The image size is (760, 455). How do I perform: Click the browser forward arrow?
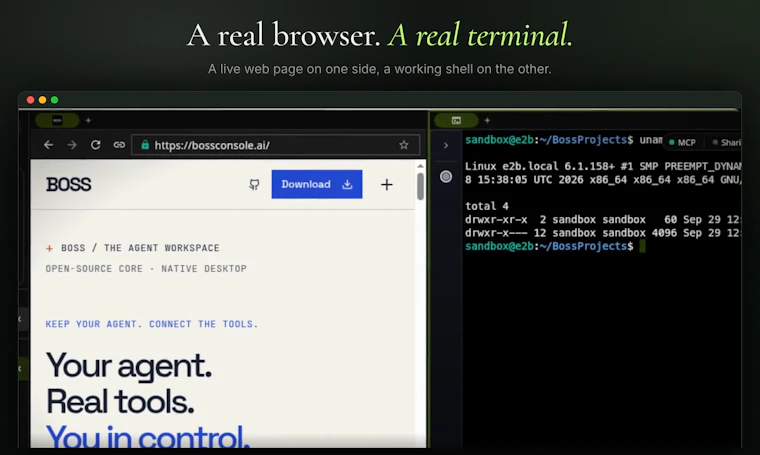[72, 145]
